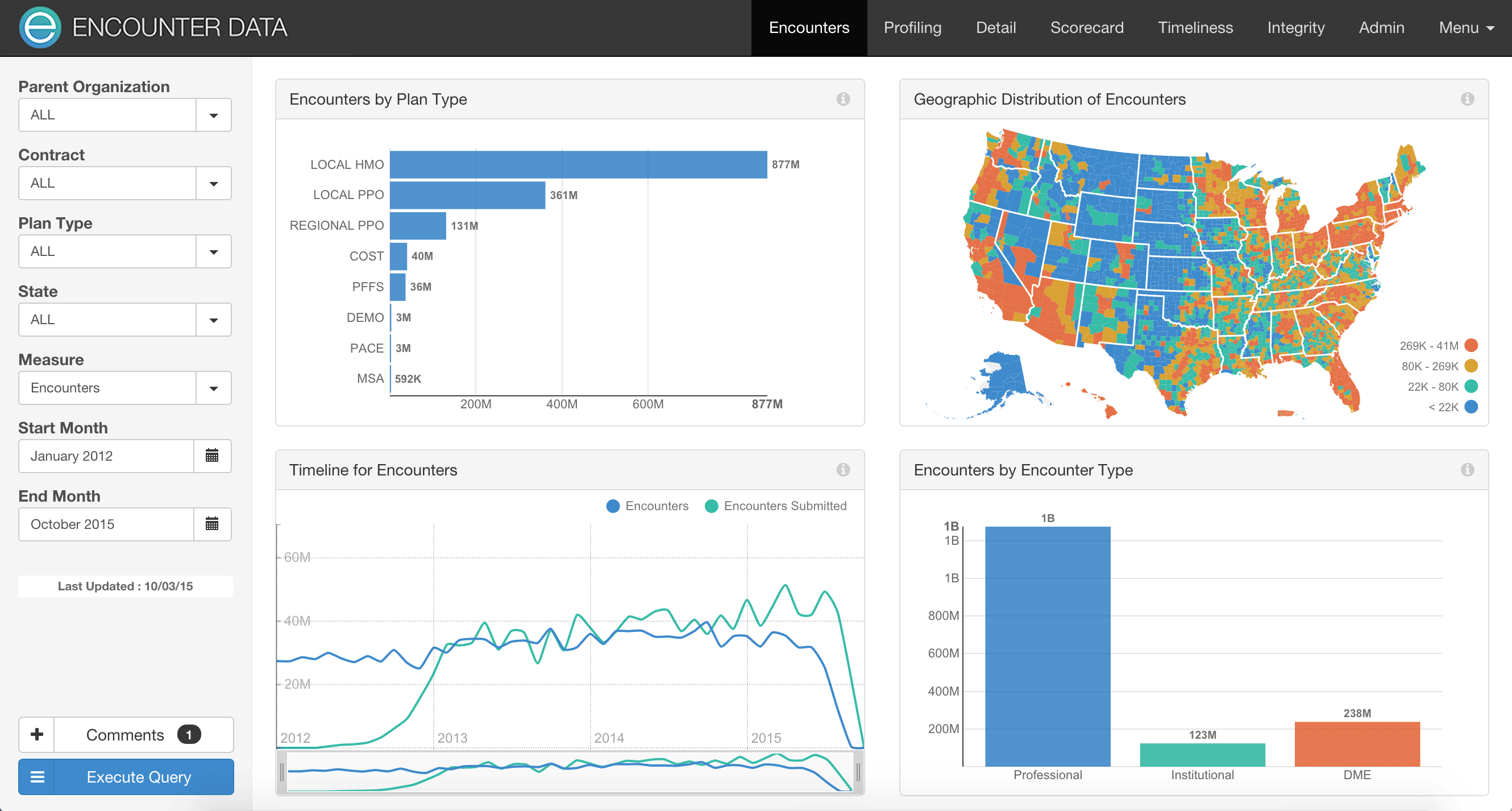The height and width of the screenshot is (811, 1512).
Task: Open info icon for Encounters by Encounter Type
Action: click(1468, 470)
